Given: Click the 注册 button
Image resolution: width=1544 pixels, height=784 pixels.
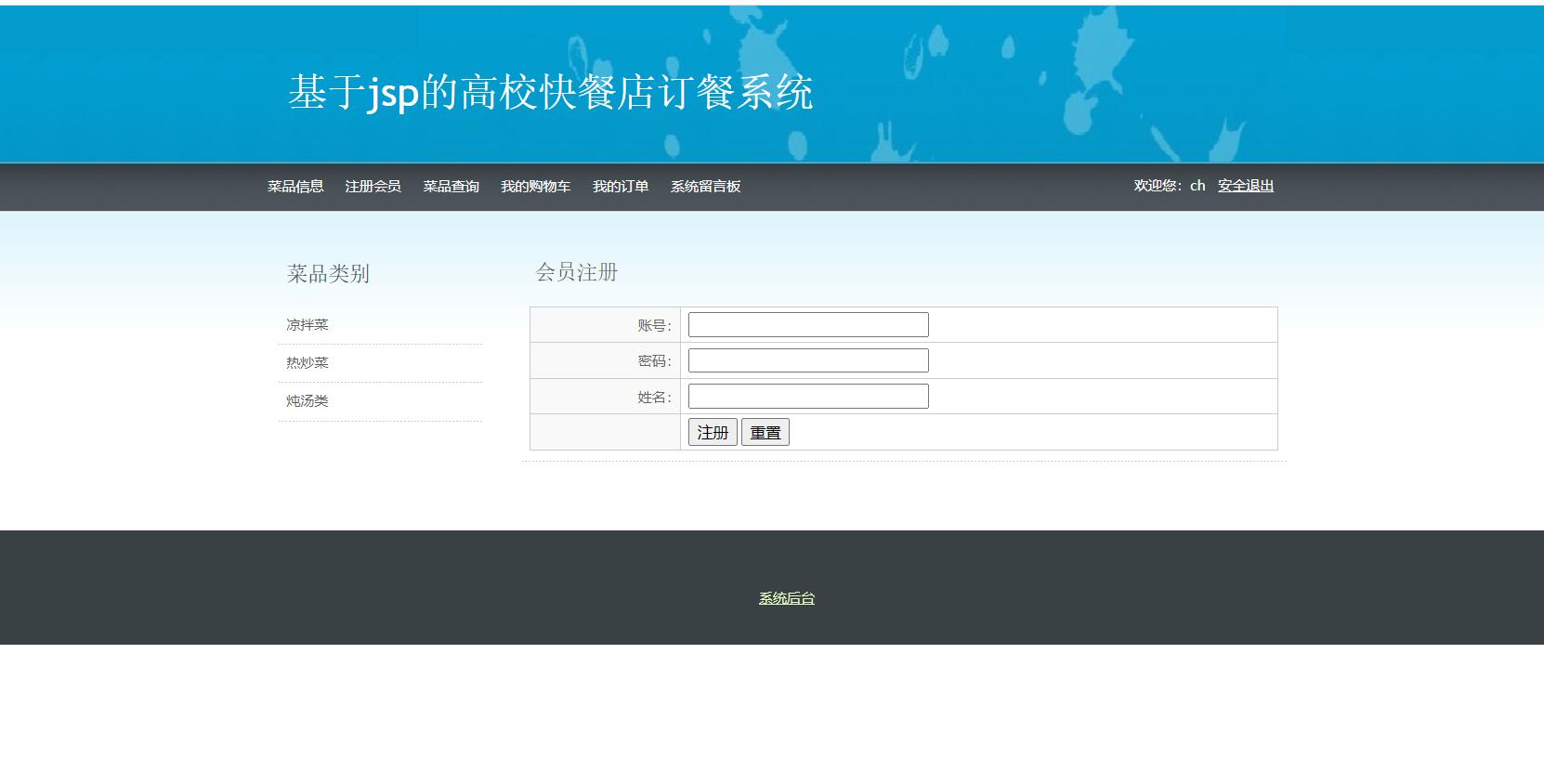Looking at the screenshot, I should pos(713,432).
